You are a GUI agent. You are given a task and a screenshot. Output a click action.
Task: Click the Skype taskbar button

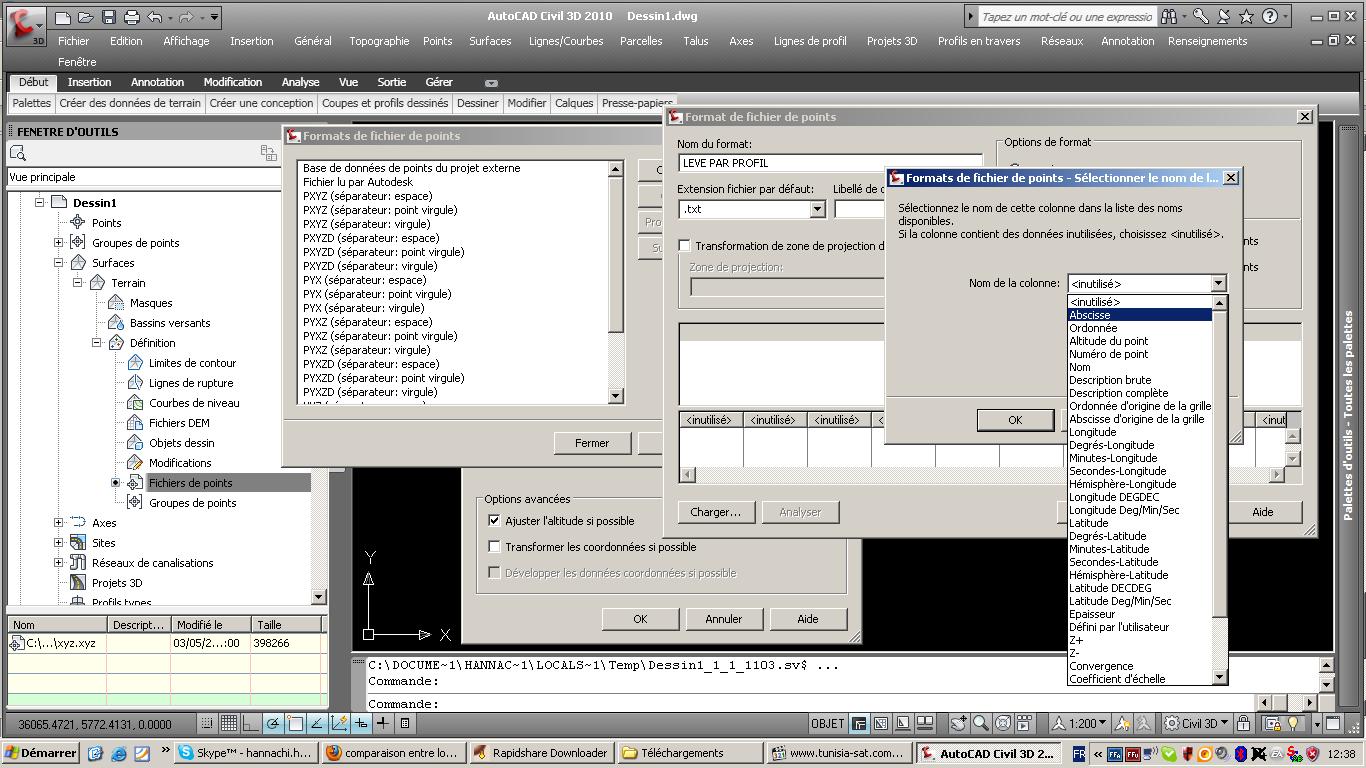tap(246, 753)
